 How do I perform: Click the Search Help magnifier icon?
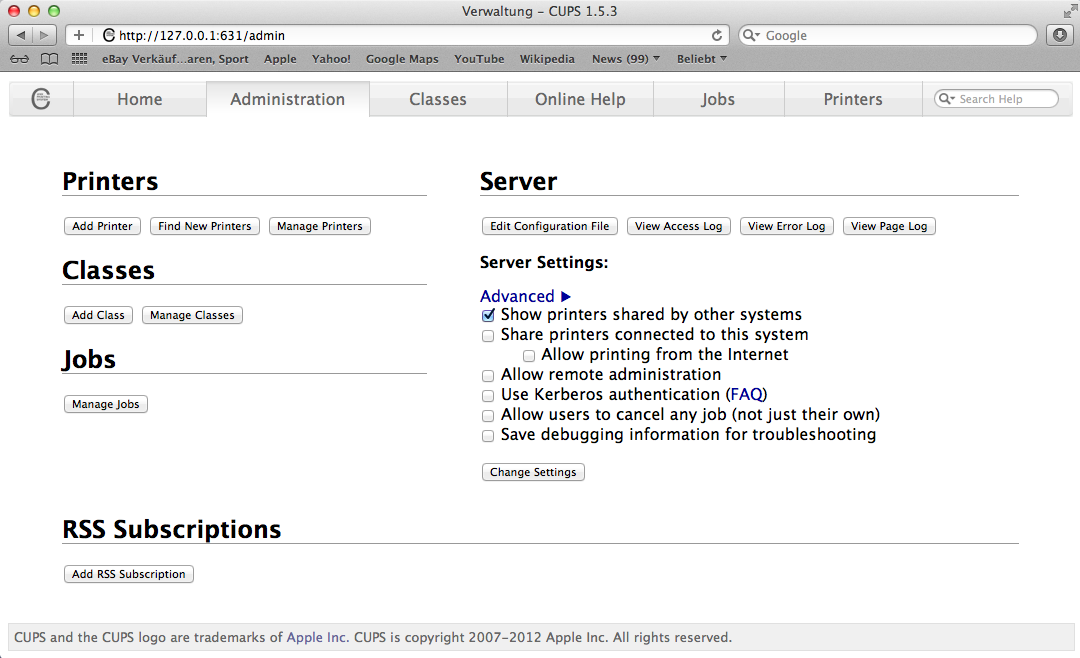tap(947, 99)
